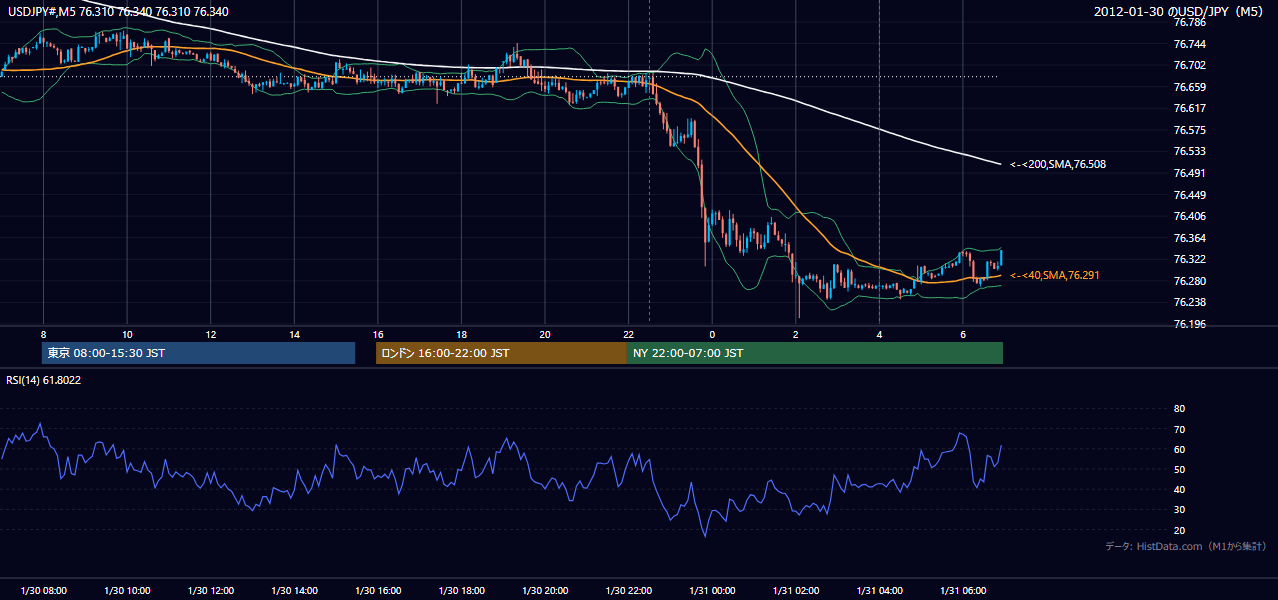Click the 2012-01-30 USD/JPY (M5) chart title
The height and width of the screenshot is (600, 1278).
click(1180, 12)
